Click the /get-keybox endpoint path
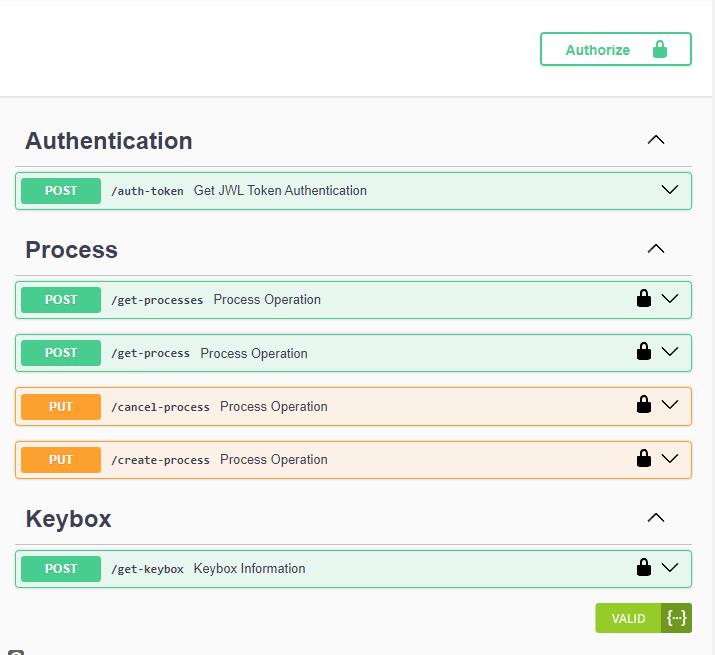715x655 pixels. tap(147, 569)
